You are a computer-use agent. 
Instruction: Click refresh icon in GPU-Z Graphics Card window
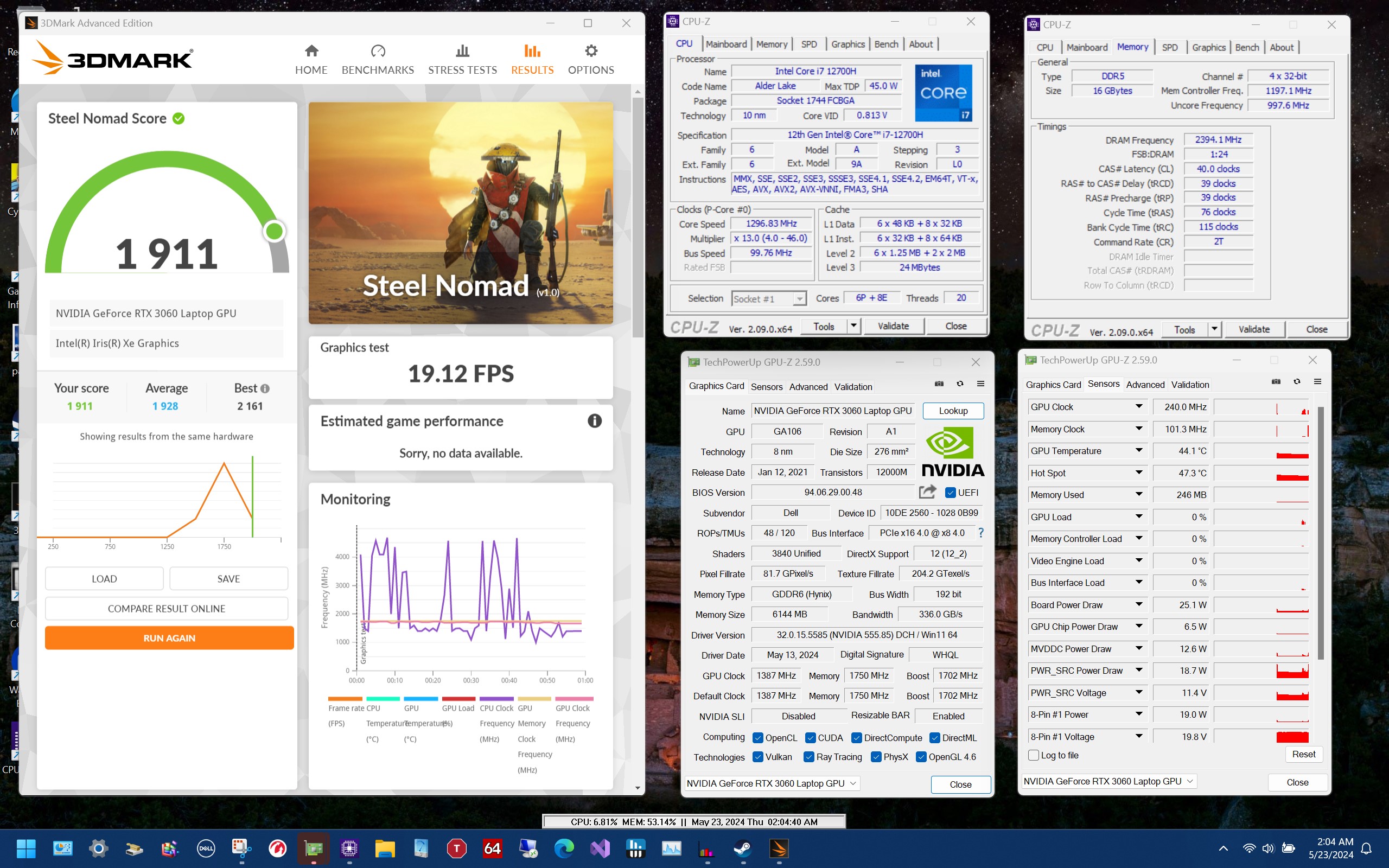coord(960,384)
